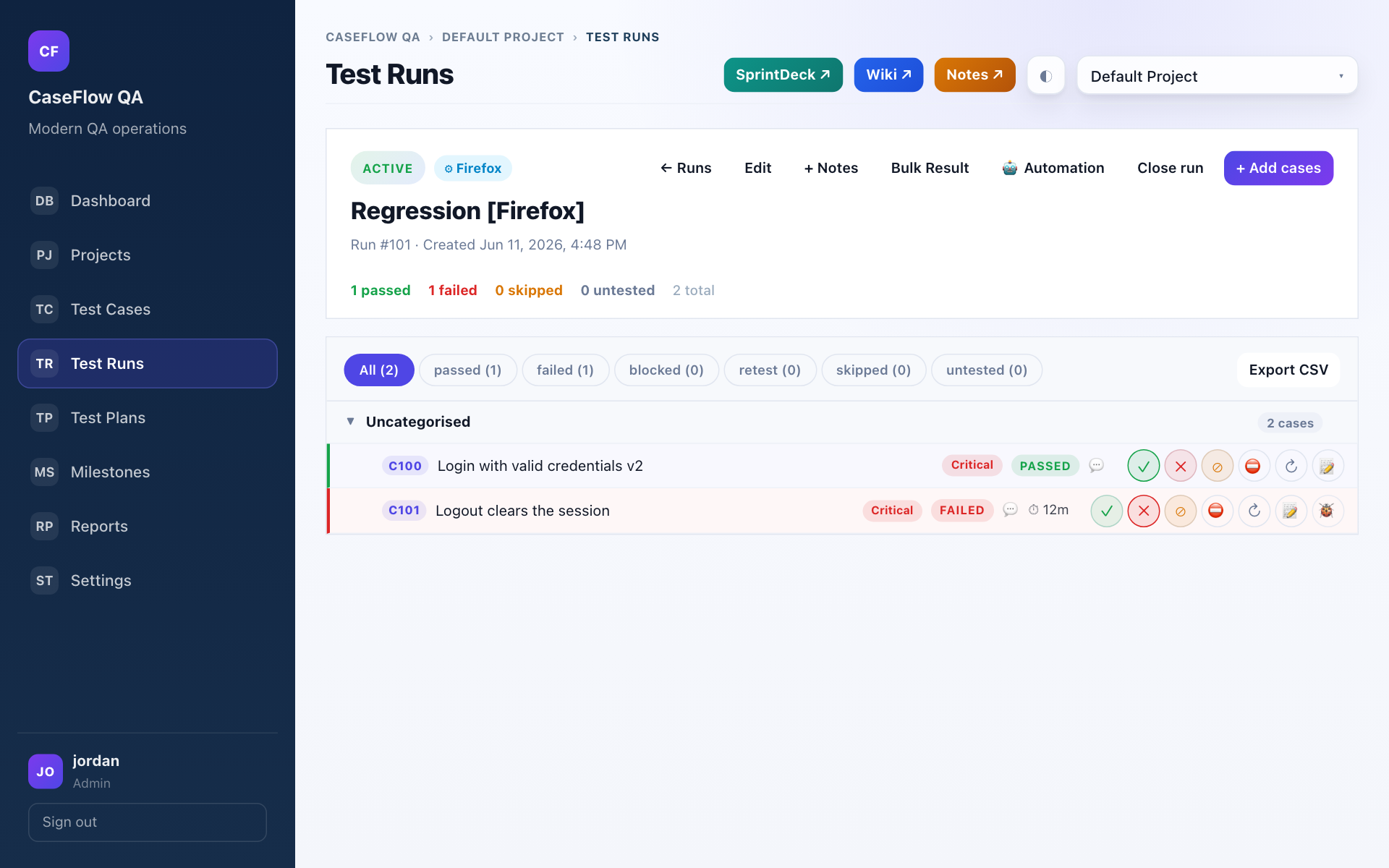Mark C100 Login case as blocked
This screenshot has width=1389, height=868.
(1254, 466)
